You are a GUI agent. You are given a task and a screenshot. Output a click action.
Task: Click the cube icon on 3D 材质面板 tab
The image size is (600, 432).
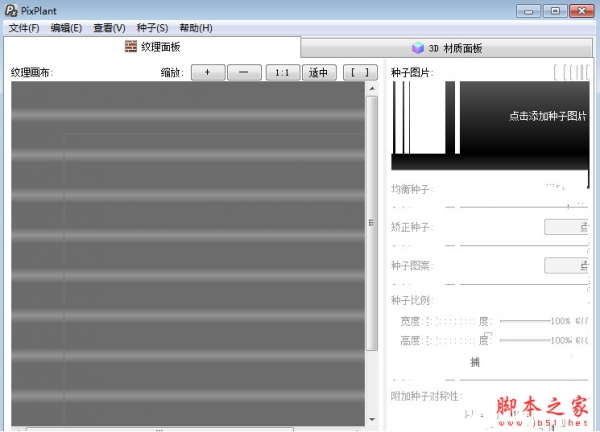tap(418, 48)
